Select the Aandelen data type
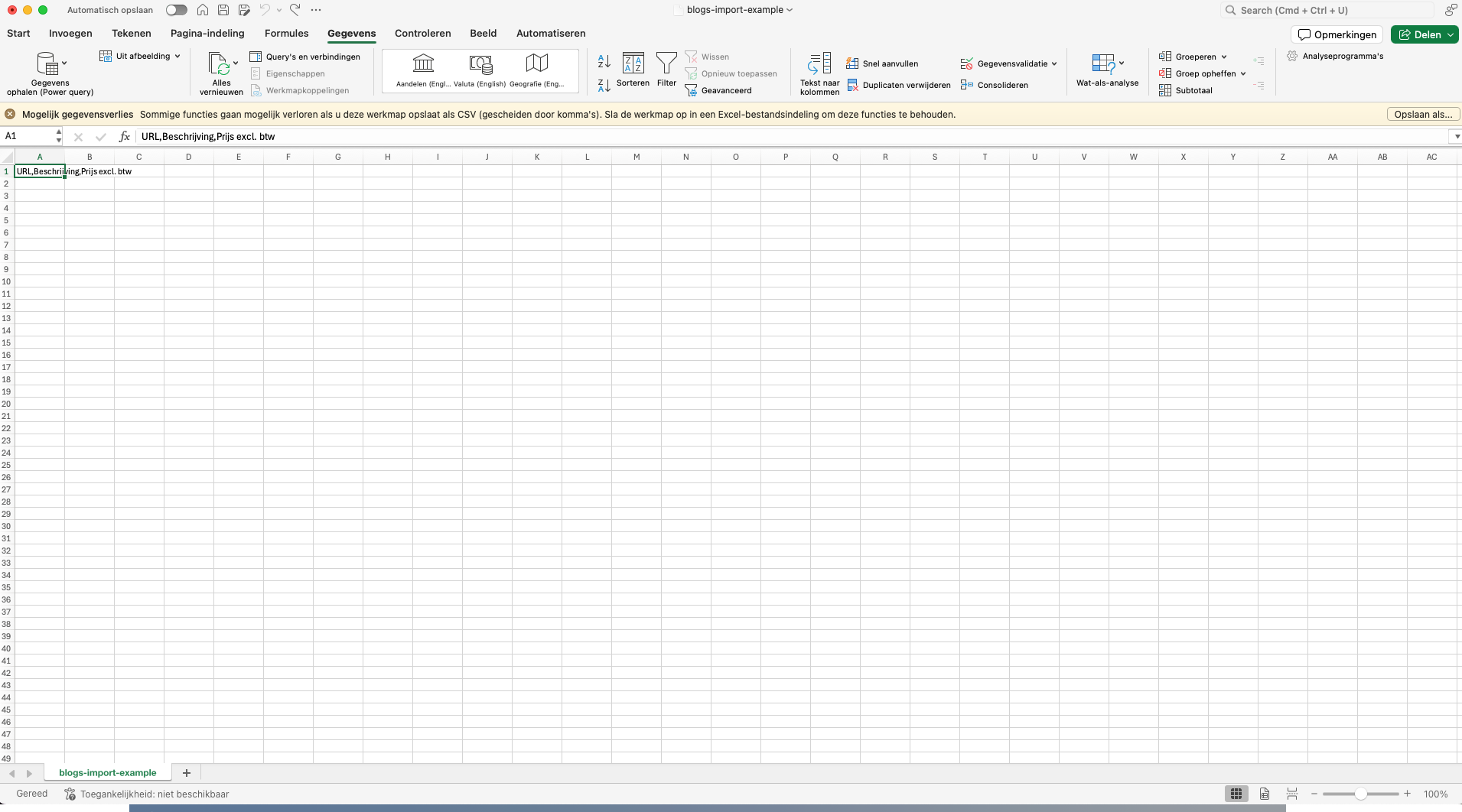 coord(423,70)
